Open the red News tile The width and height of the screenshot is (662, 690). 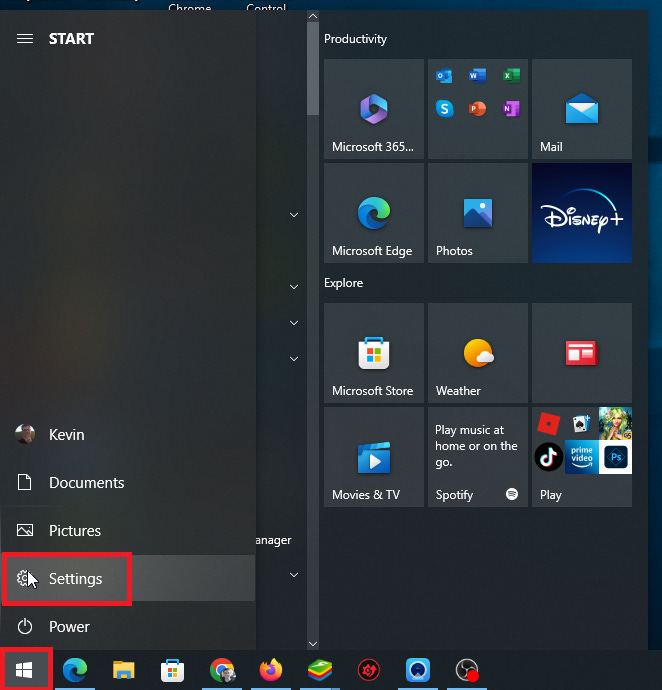(x=582, y=353)
